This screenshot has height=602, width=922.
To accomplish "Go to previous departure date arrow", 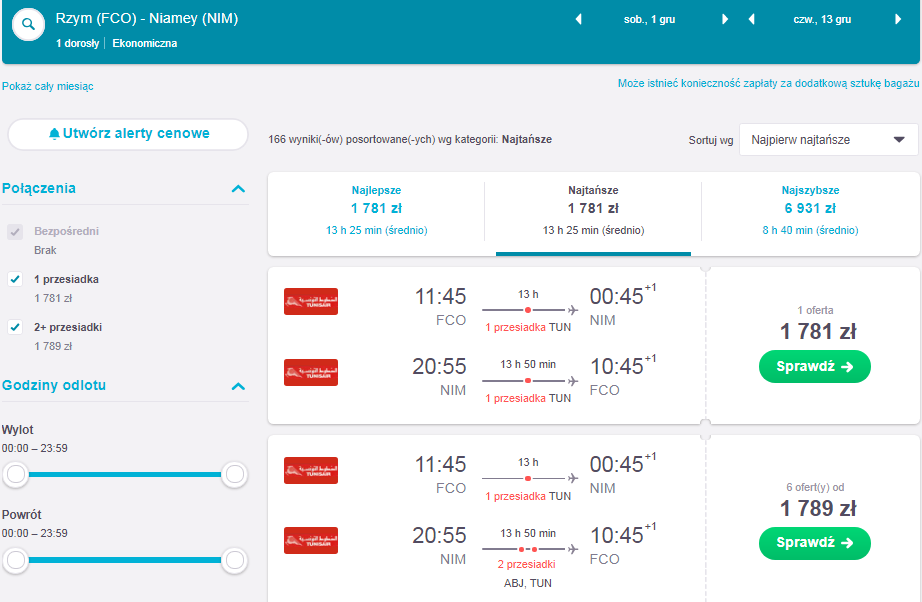I will click(578, 19).
